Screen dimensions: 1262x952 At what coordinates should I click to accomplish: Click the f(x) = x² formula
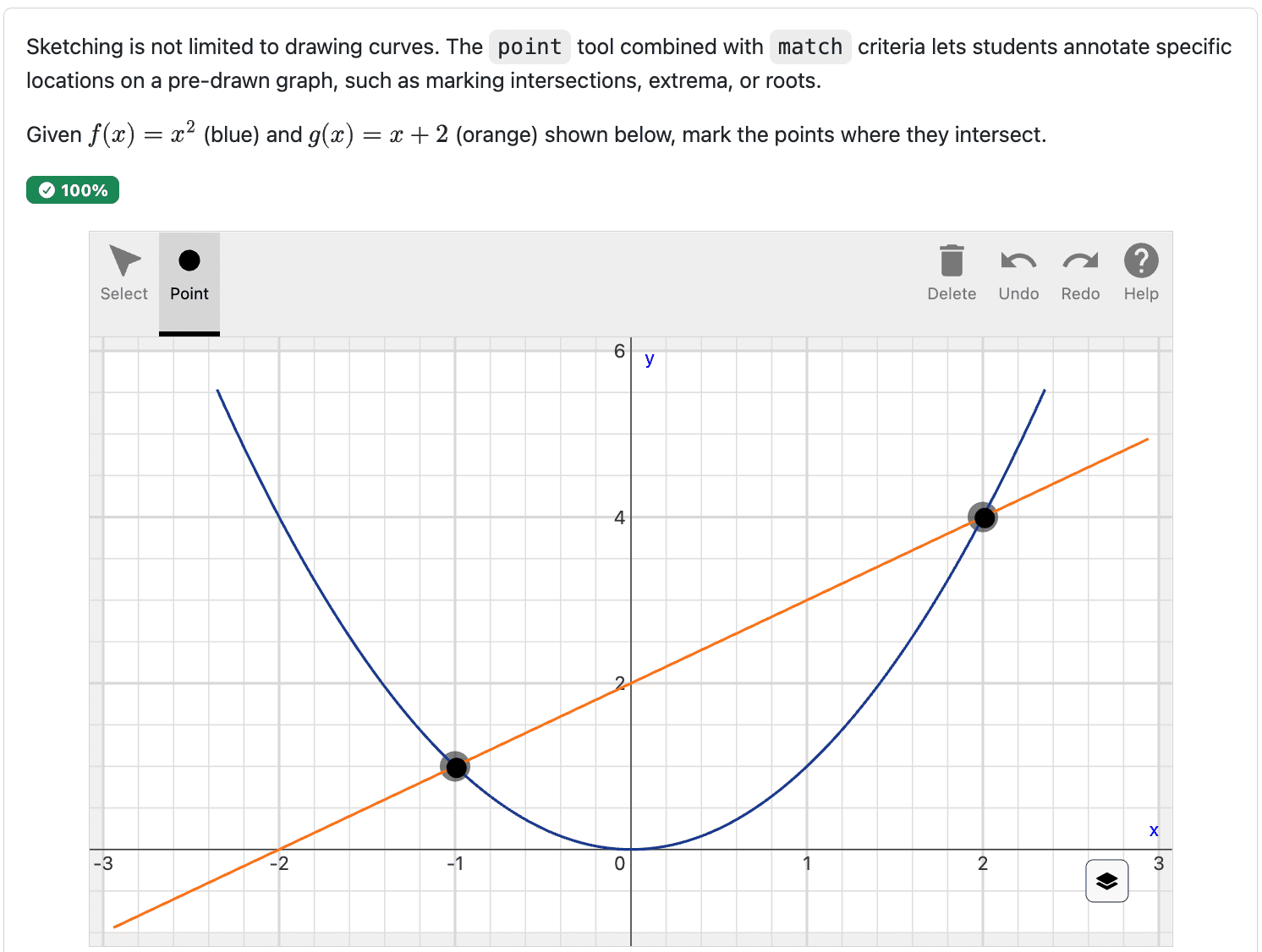[142, 134]
